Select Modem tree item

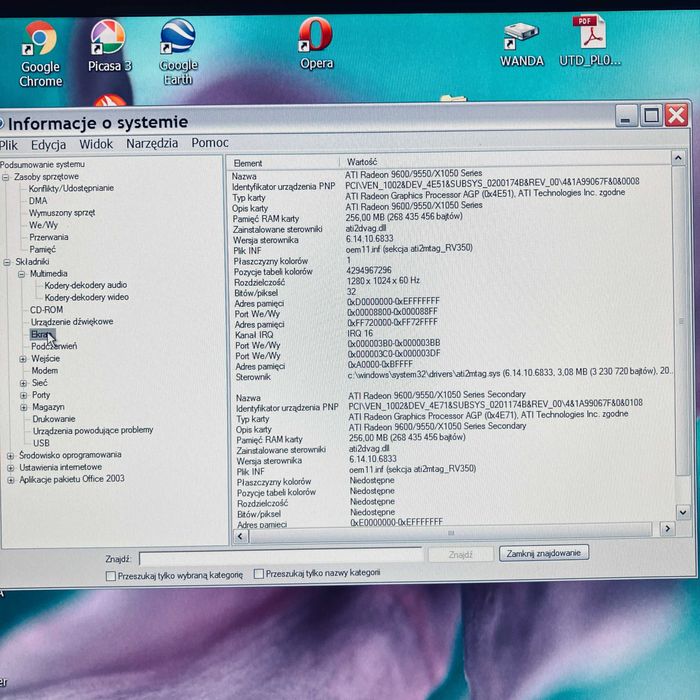(x=45, y=371)
